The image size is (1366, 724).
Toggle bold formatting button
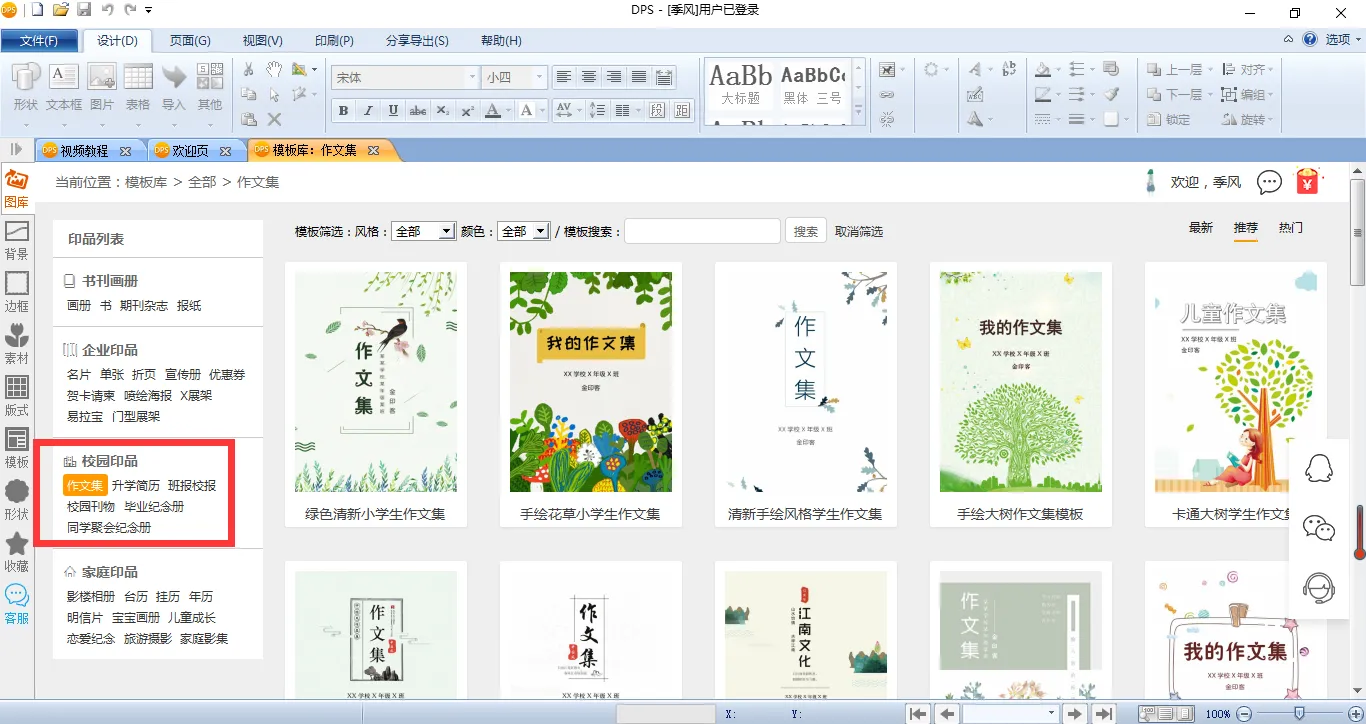tap(343, 111)
